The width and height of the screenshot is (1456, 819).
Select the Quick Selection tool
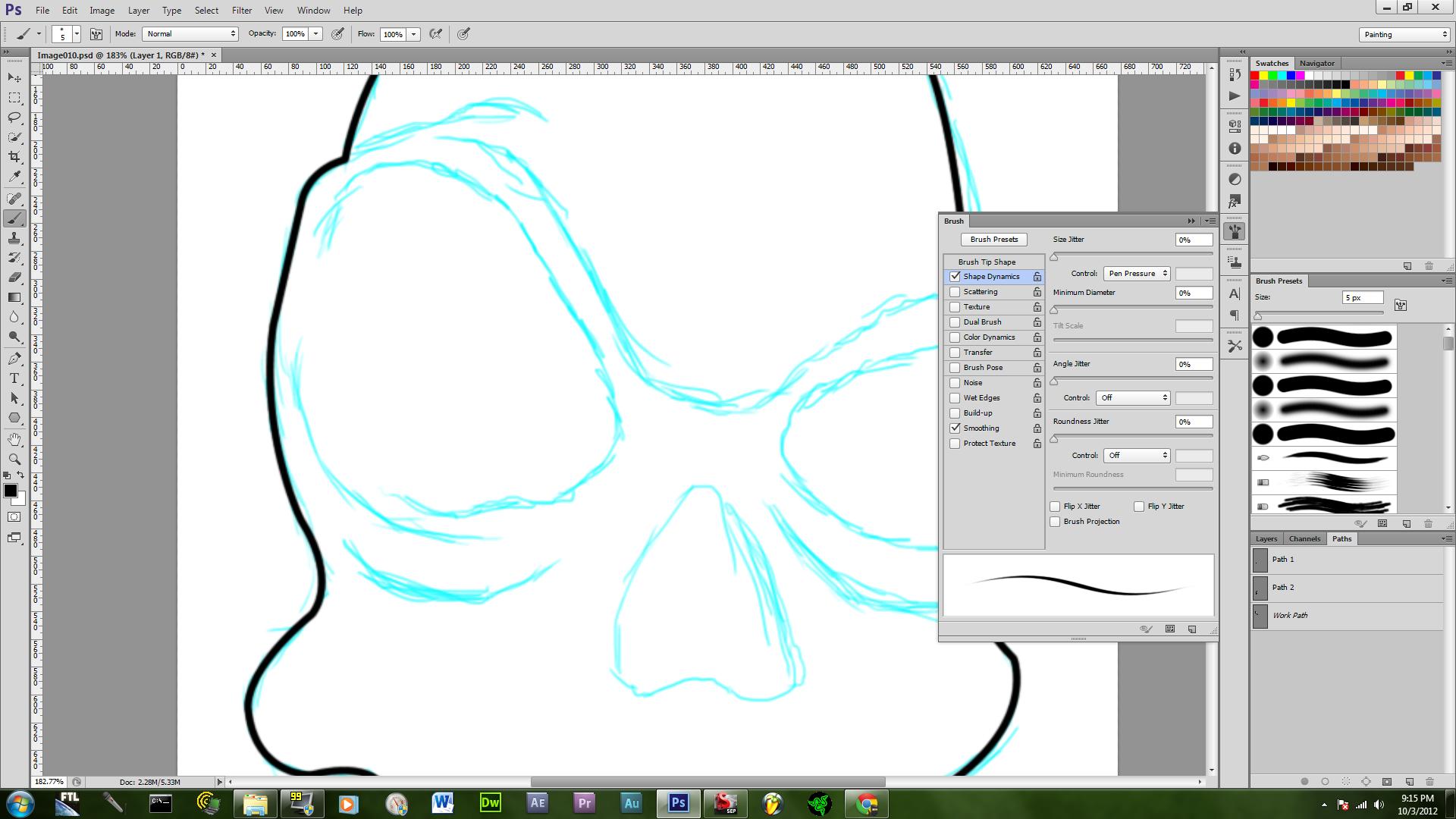pyautogui.click(x=14, y=137)
